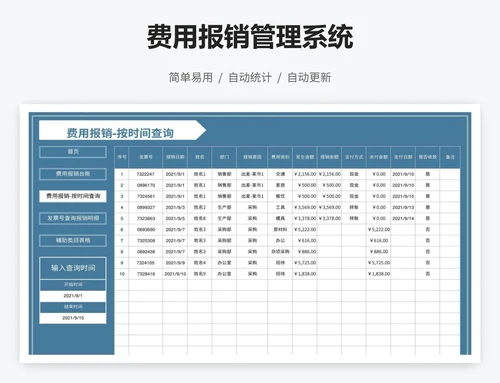Click the 姓名2 cell in row 4

point(200,207)
